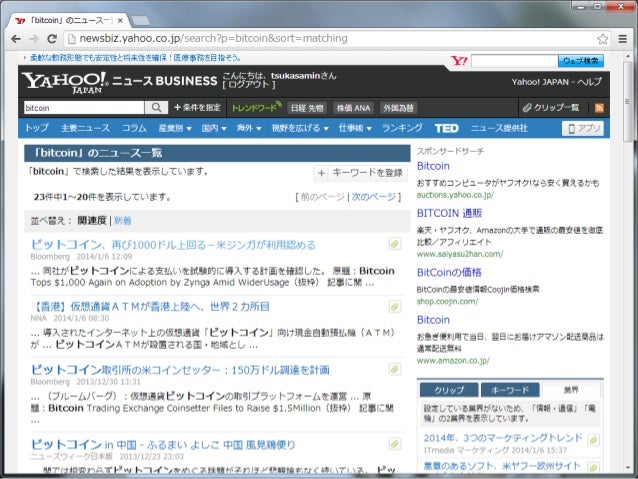638x479 pixels.
Task: Click the ログアウト link
Action: point(249,85)
